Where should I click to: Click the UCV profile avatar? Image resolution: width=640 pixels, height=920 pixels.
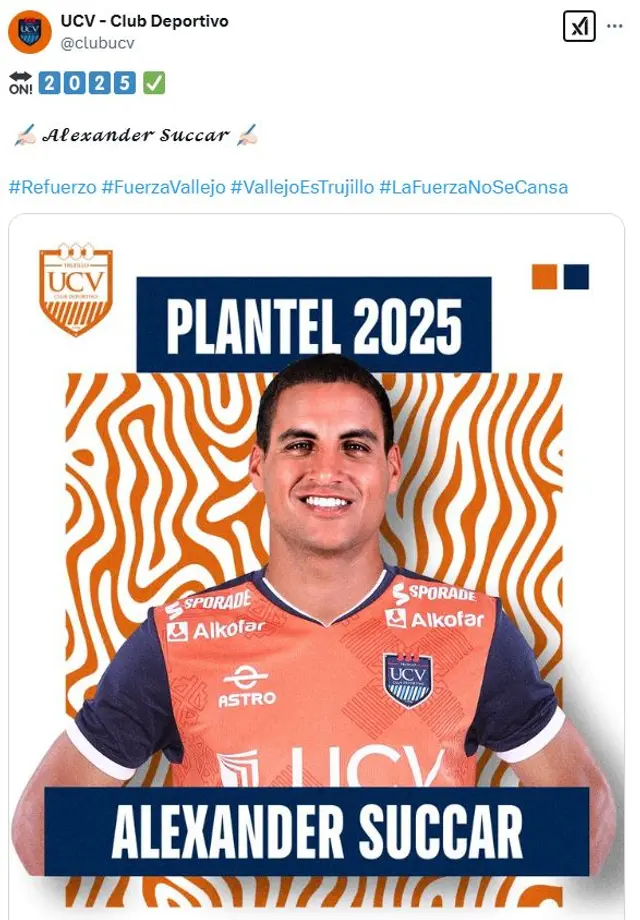tap(29, 32)
